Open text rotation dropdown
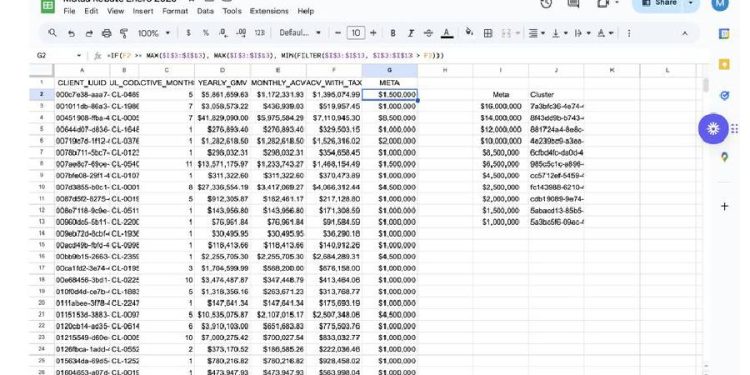 click(605, 33)
